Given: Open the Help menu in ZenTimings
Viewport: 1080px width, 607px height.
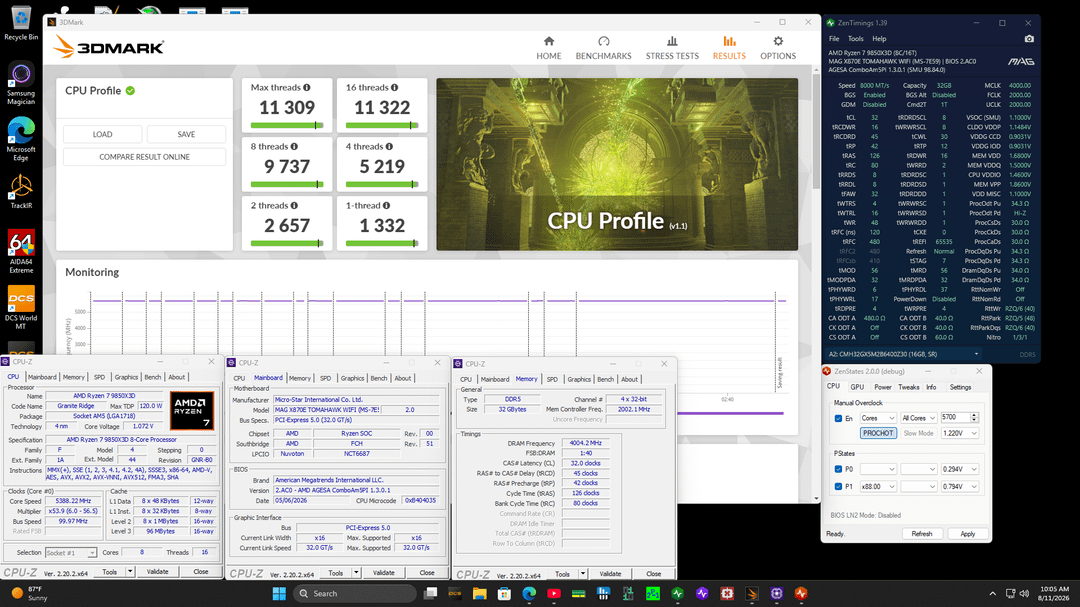Looking at the screenshot, I should click(880, 39).
